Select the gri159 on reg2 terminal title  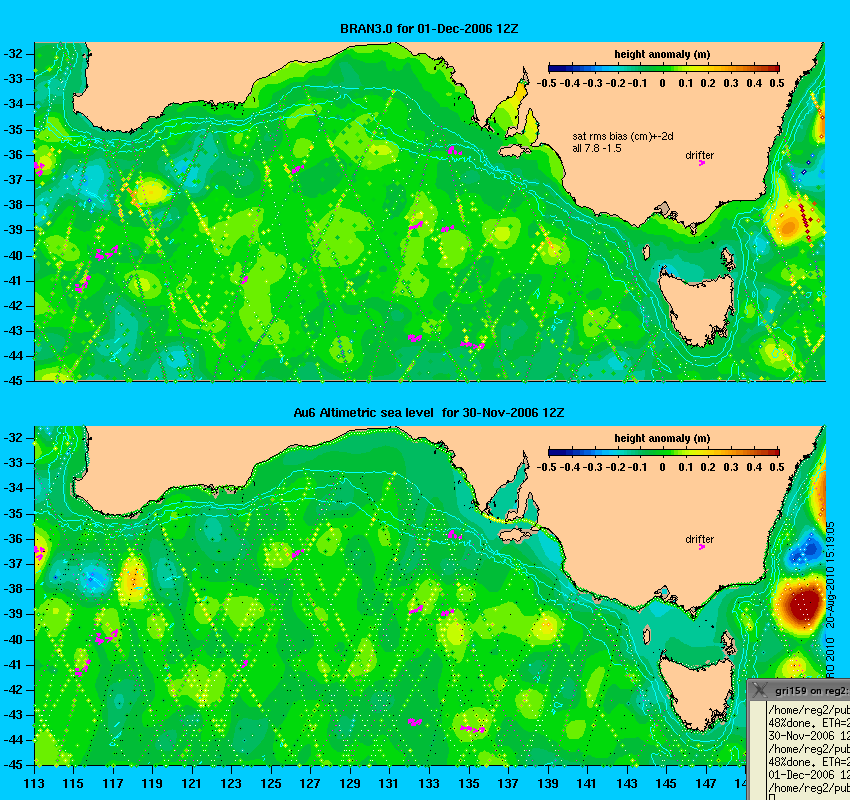[811, 691]
